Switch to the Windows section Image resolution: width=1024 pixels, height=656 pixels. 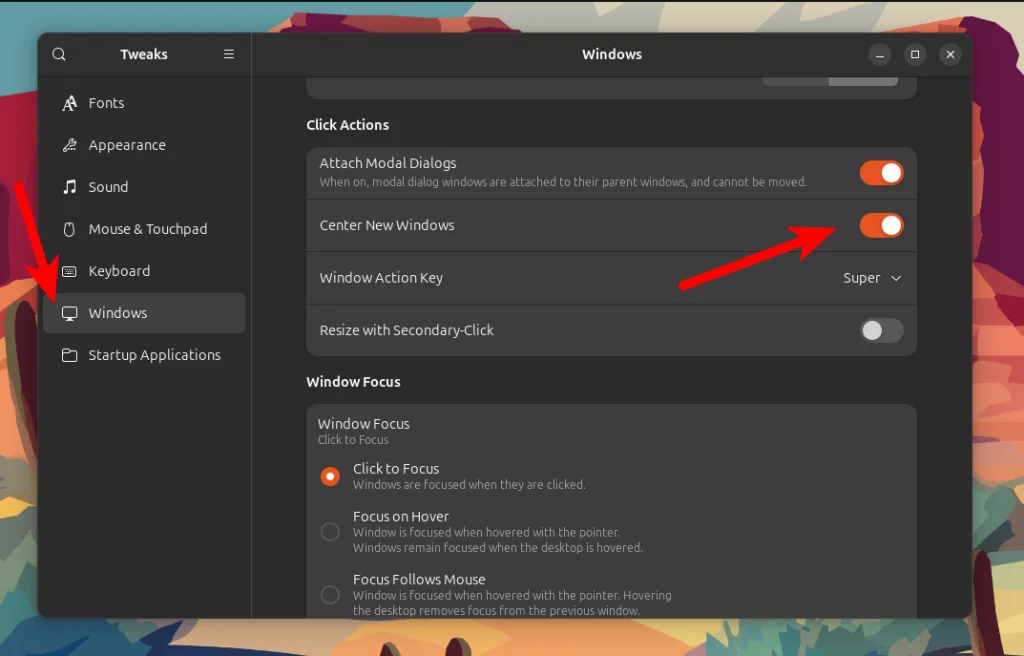point(120,313)
